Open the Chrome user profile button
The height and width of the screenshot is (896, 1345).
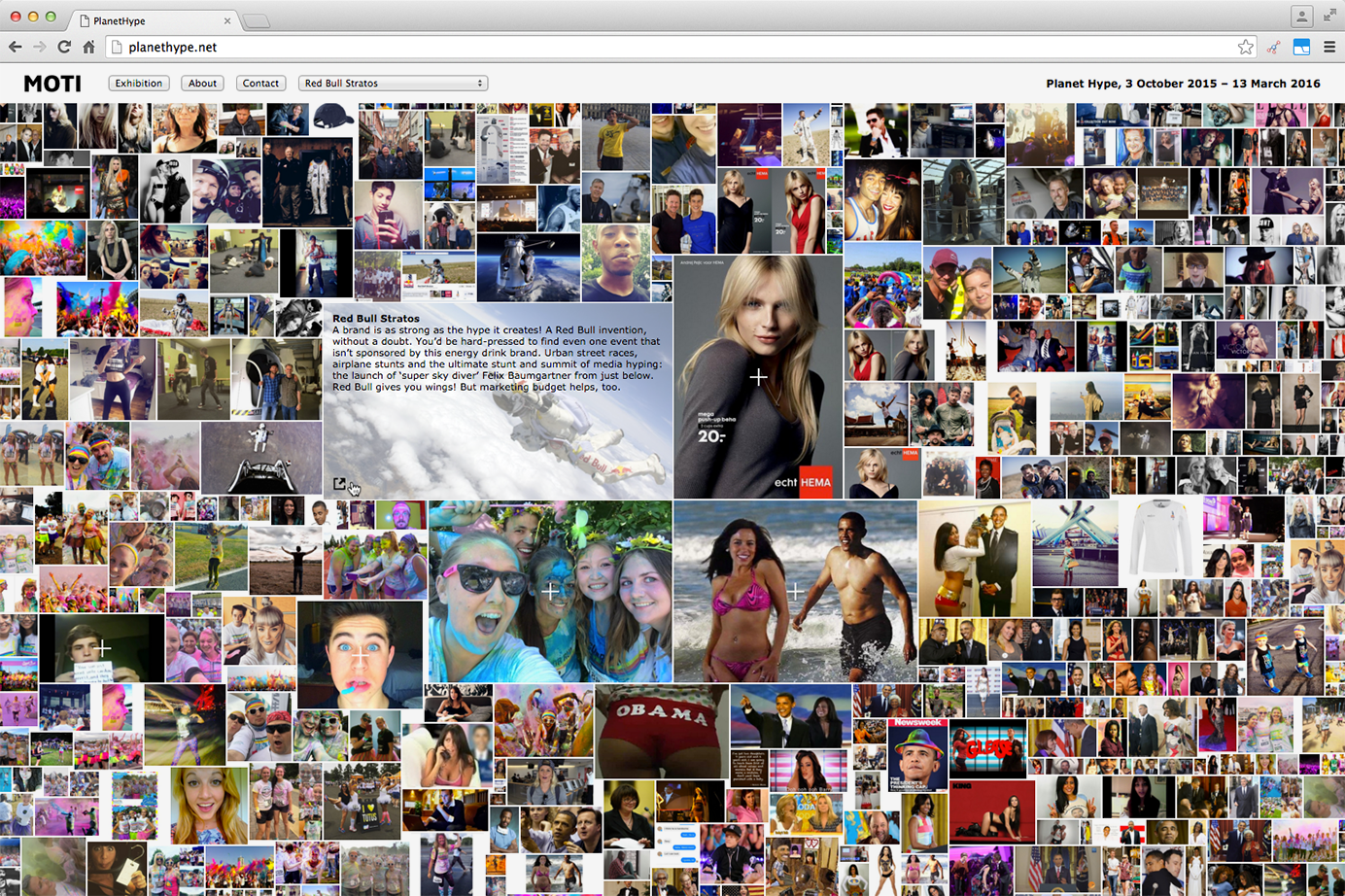1301,17
